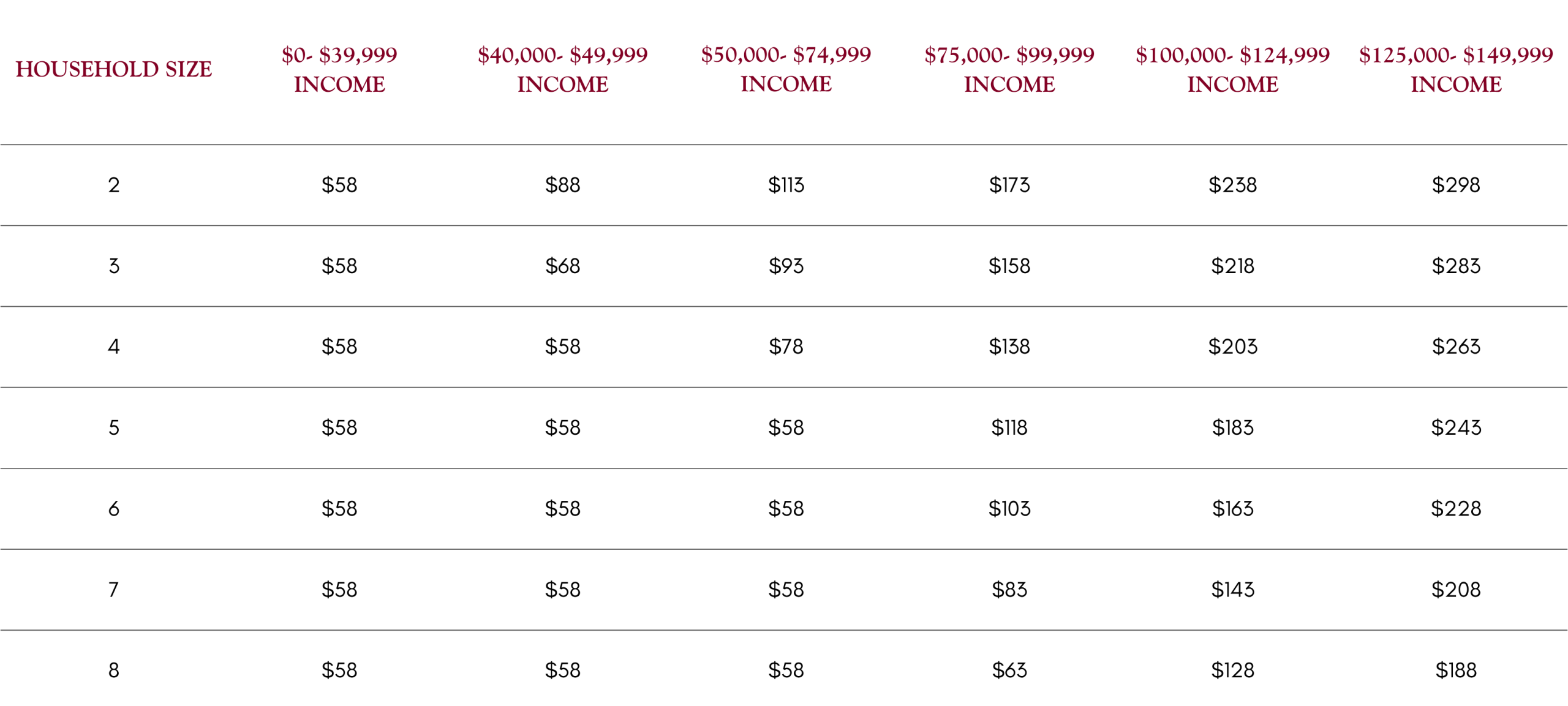Viewport: 1568px width, 706px height.
Task: Click the $78 cell in row 4
Action: click(785, 346)
